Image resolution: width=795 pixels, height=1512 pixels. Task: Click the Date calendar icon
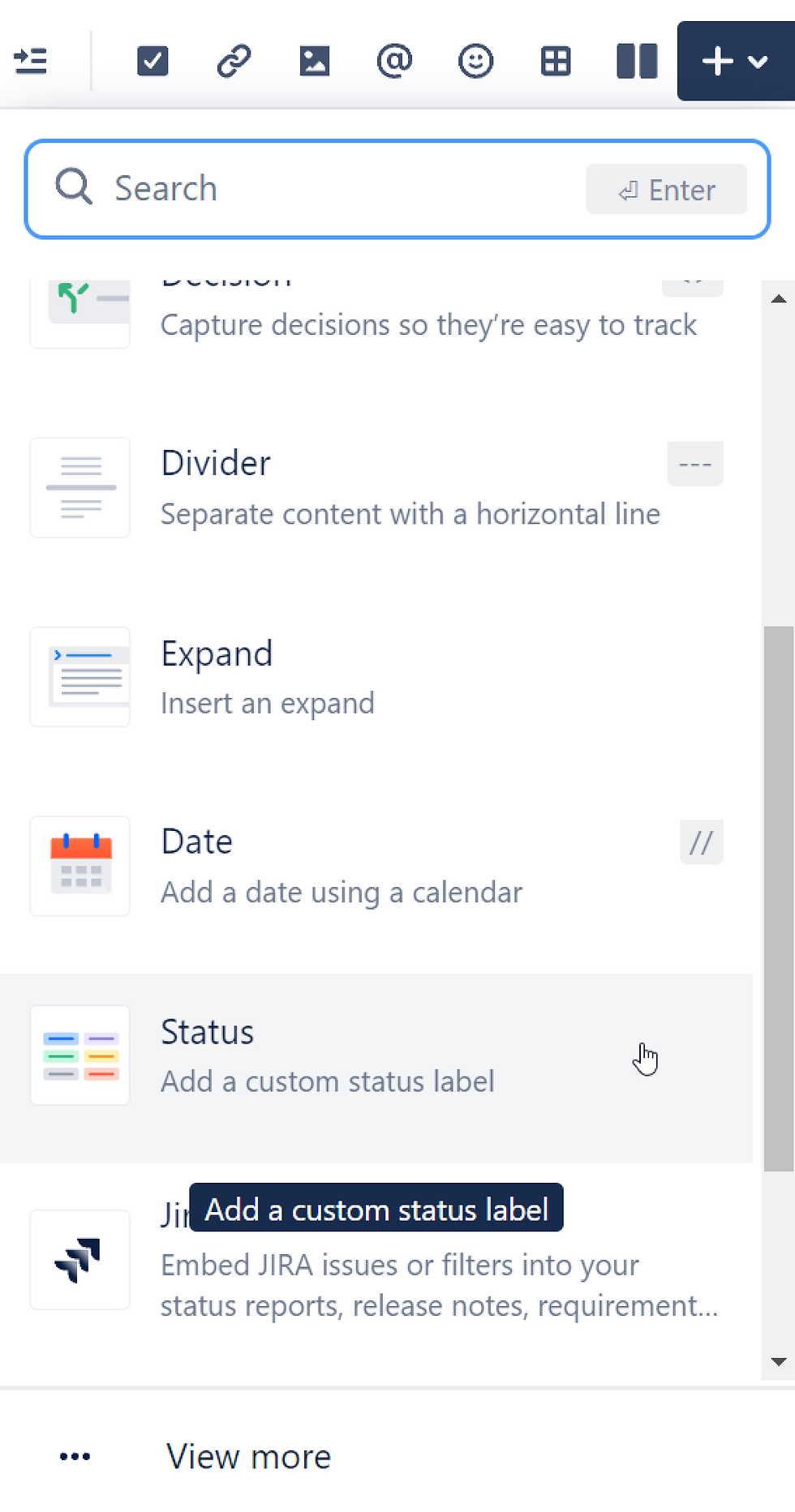coord(79,866)
